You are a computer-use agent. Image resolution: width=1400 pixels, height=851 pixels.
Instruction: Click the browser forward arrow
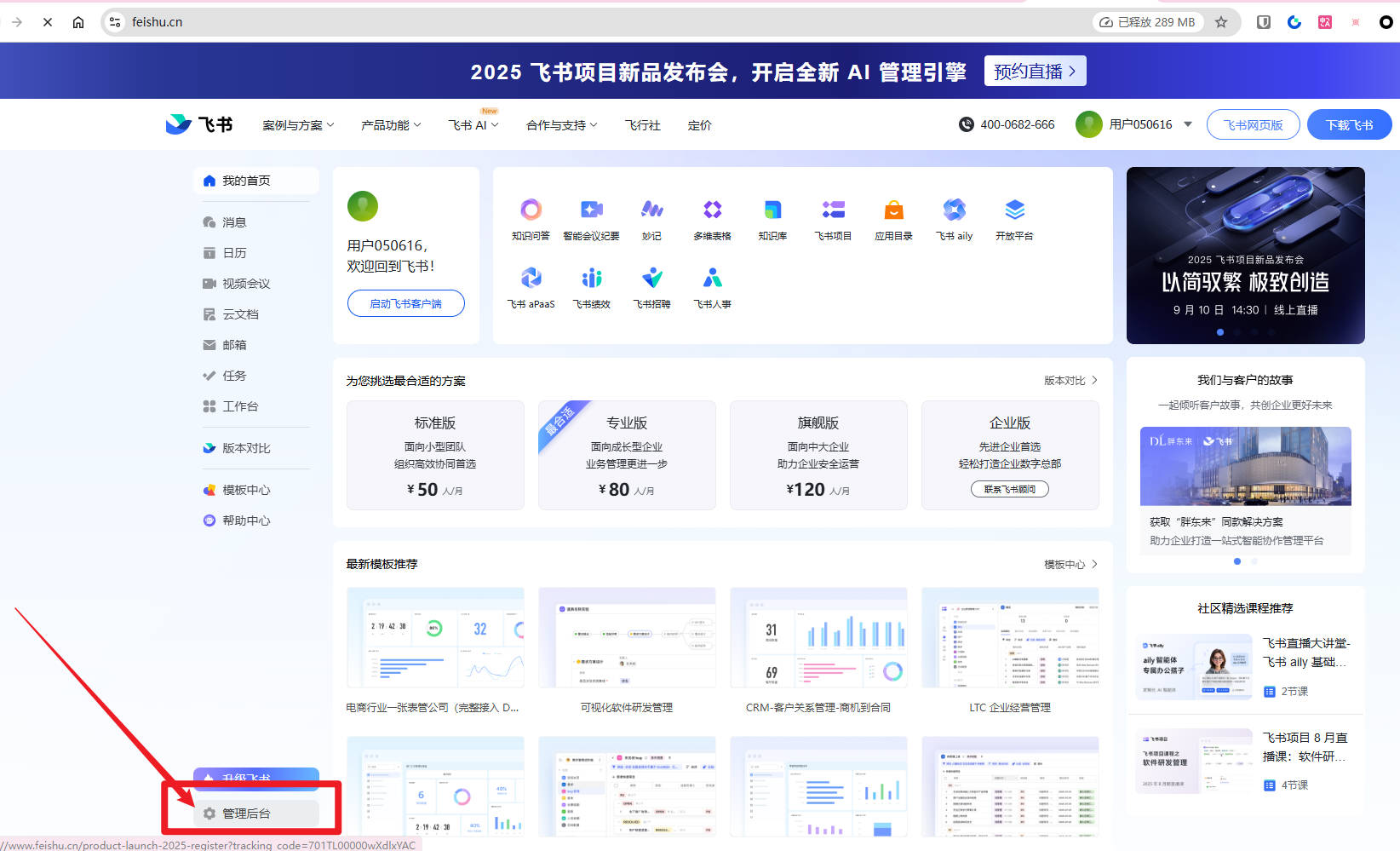click(17, 22)
